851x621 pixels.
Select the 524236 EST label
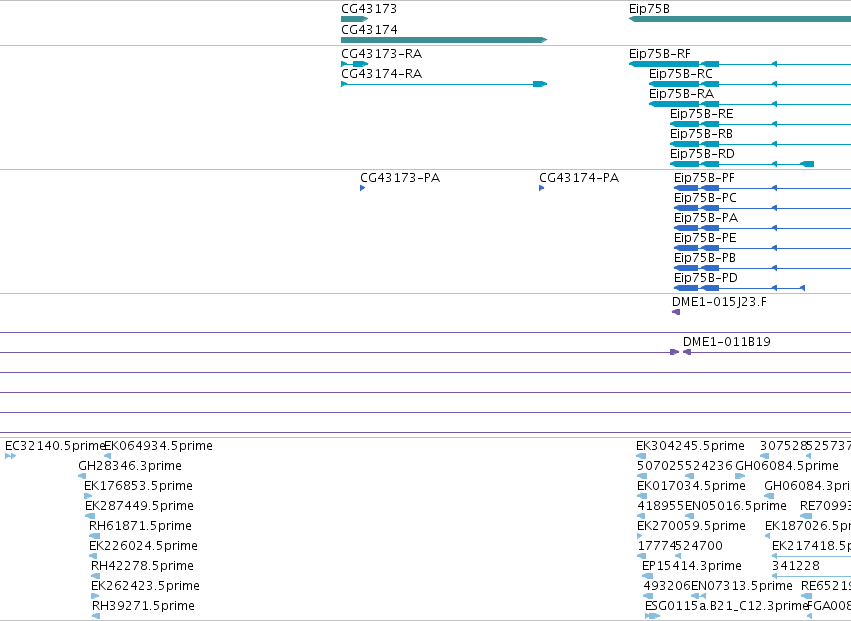click(x=709, y=466)
